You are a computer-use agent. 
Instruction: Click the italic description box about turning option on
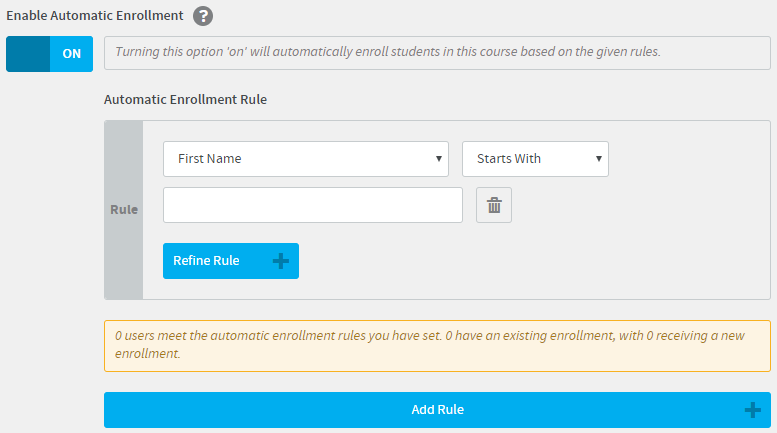click(x=437, y=53)
